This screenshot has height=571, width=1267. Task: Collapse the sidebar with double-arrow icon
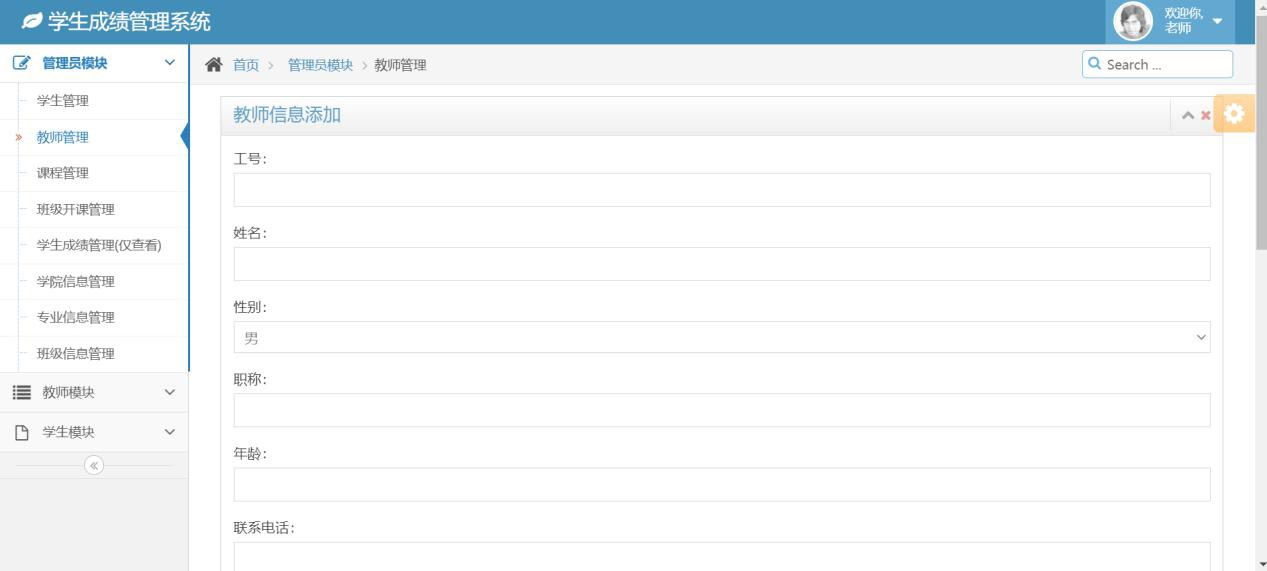[94, 465]
